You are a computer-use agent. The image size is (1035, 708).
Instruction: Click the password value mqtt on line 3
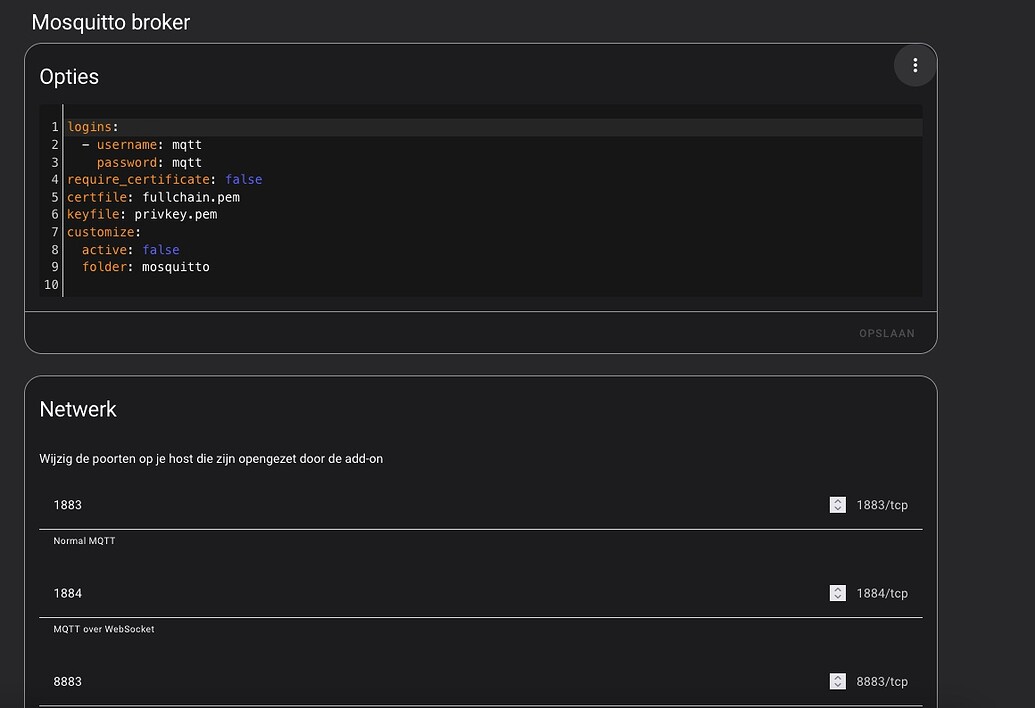coord(187,162)
